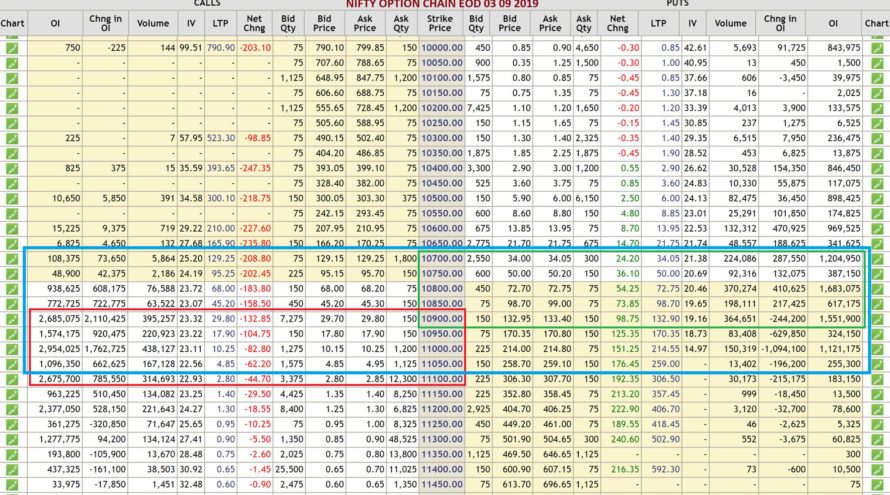Click the Strike Price column header
The width and height of the screenshot is (890, 495).
pyautogui.click(x=440, y=23)
